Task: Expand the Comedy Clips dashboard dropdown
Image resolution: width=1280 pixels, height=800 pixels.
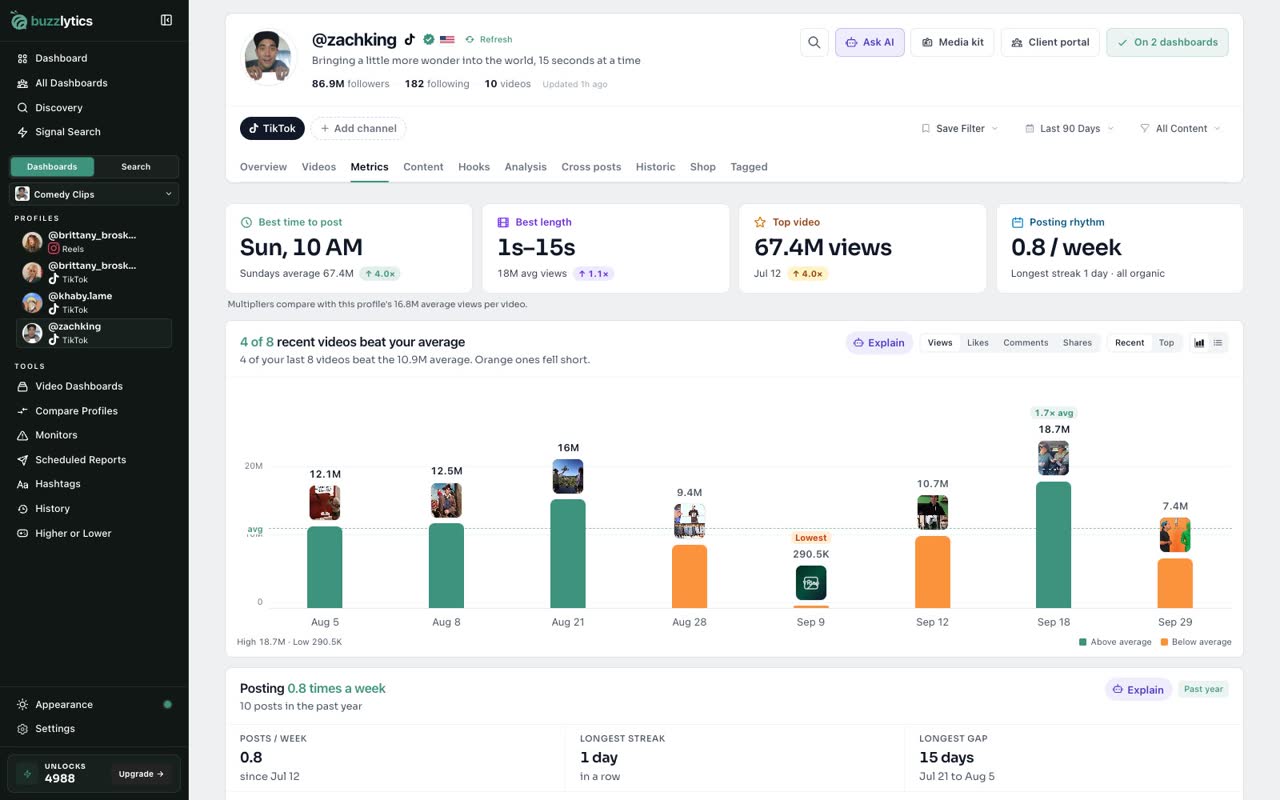Action: [x=94, y=194]
